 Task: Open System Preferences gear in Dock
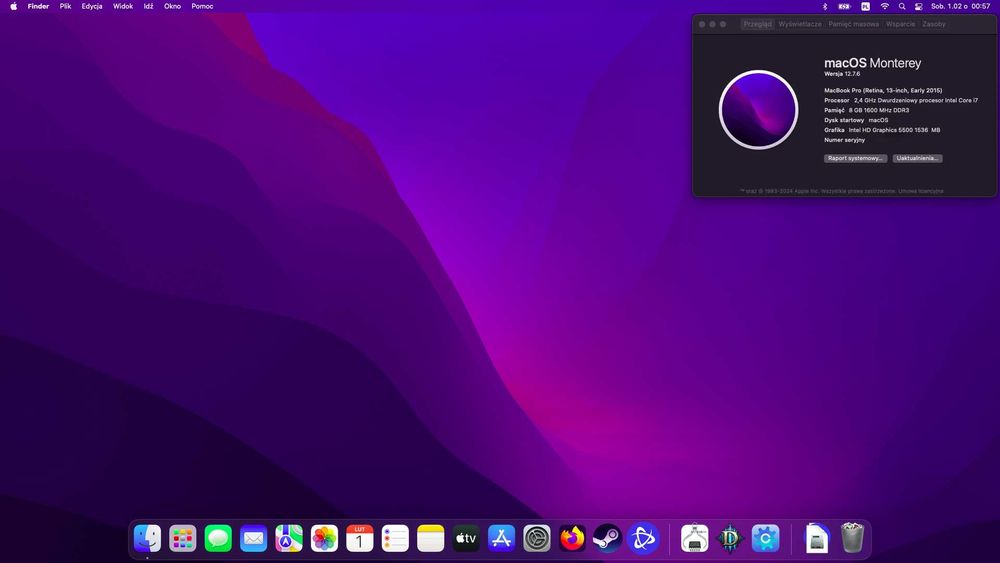(536, 538)
